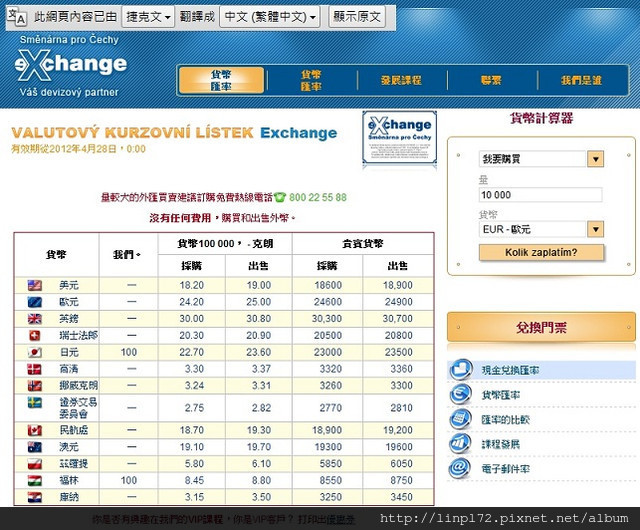
Task: Click the 澳元 currency name
Action: (x=69, y=447)
